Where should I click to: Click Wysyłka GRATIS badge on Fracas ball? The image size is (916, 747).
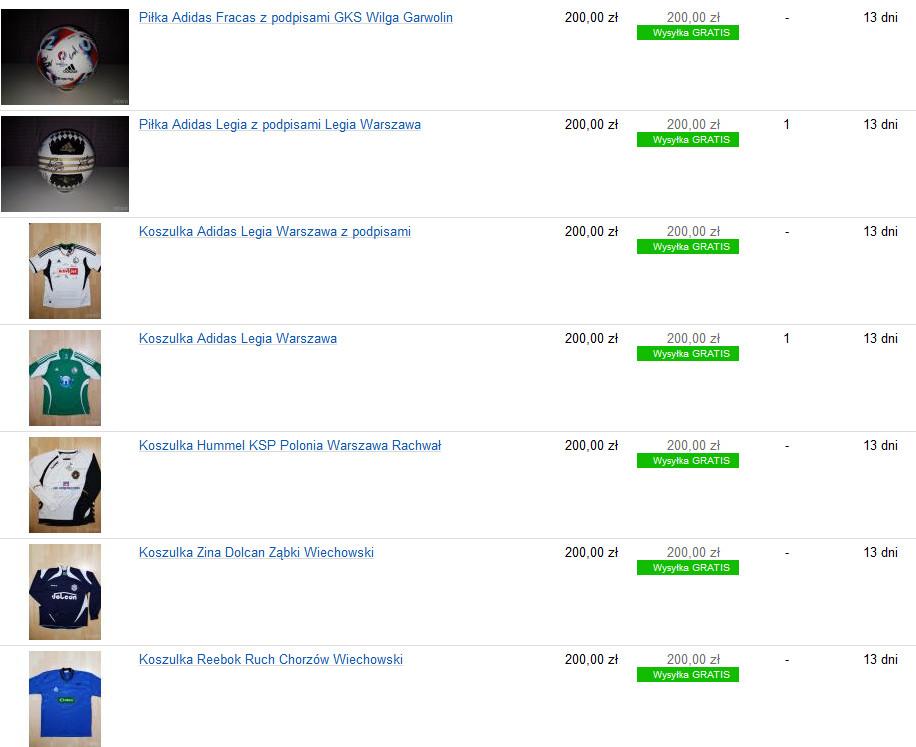[x=688, y=33]
